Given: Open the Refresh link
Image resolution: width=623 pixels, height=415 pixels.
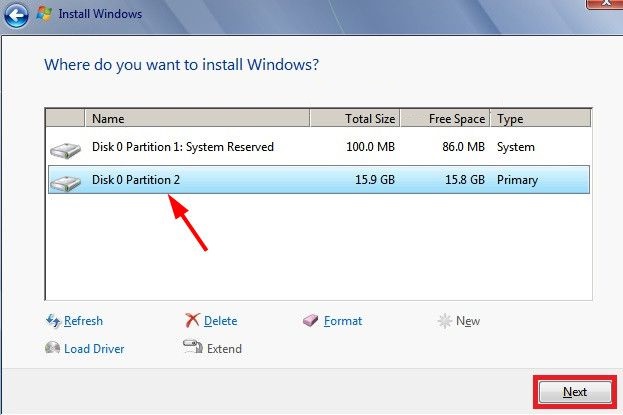Looking at the screenshot, I should pyautogui.click(x=83, y=321).
